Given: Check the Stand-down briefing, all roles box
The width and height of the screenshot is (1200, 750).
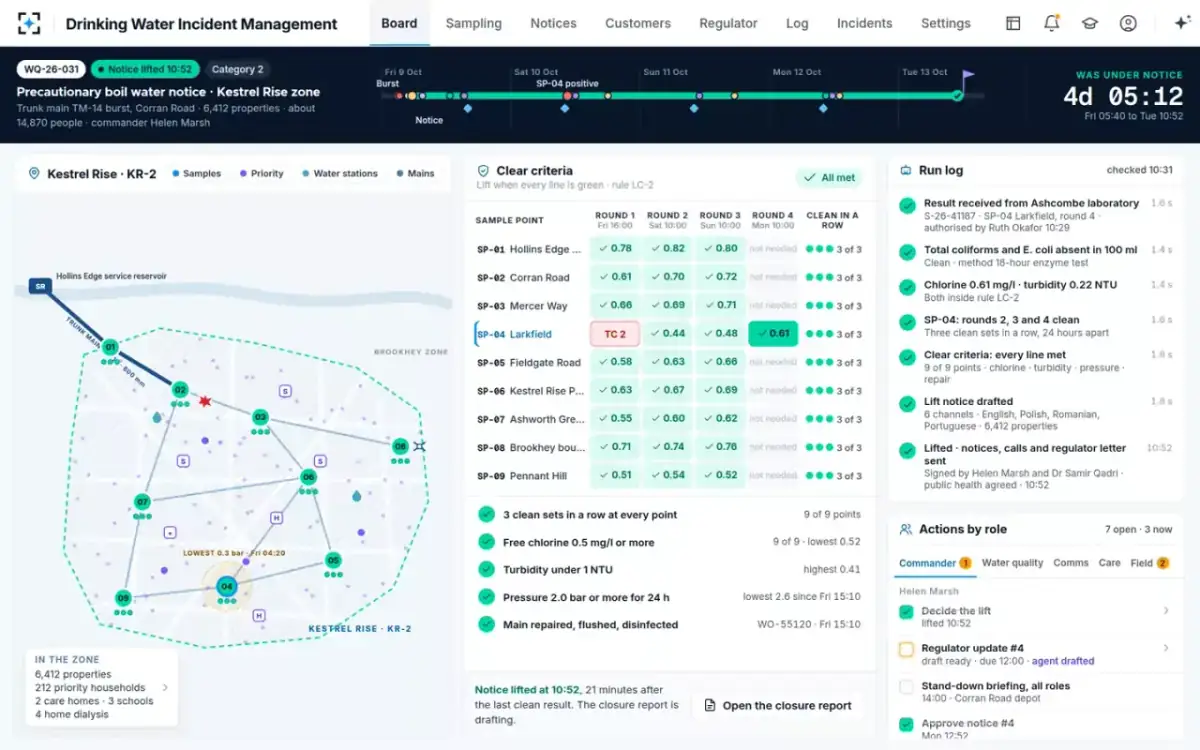Looking at the screenshot, I should pos(906,687).
